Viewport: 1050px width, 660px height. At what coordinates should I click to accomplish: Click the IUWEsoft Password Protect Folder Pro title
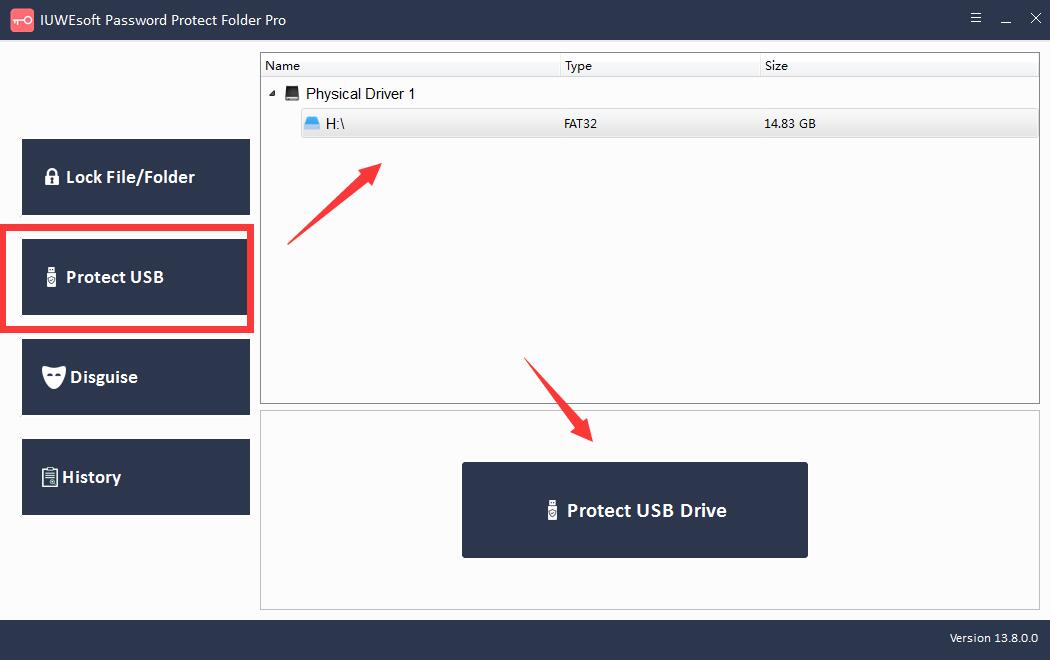(163, 20)
